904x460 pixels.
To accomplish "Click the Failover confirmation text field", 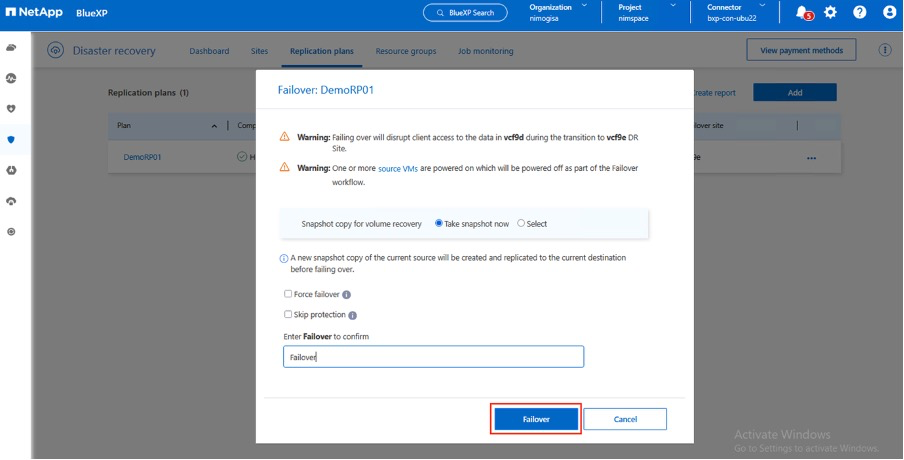I will point(432,357).
